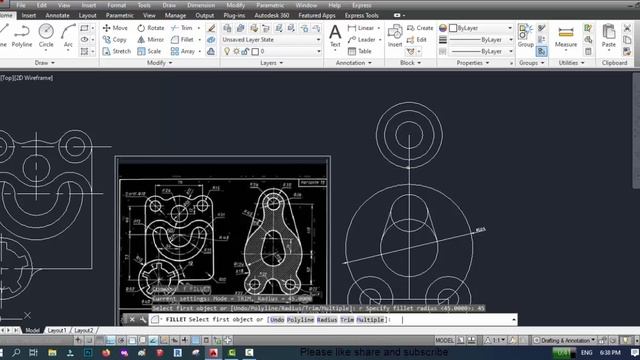Screen dimensions: 640x360
Task: Switch to the Parametric ribbon tab
Action: (x=120, y=16)
